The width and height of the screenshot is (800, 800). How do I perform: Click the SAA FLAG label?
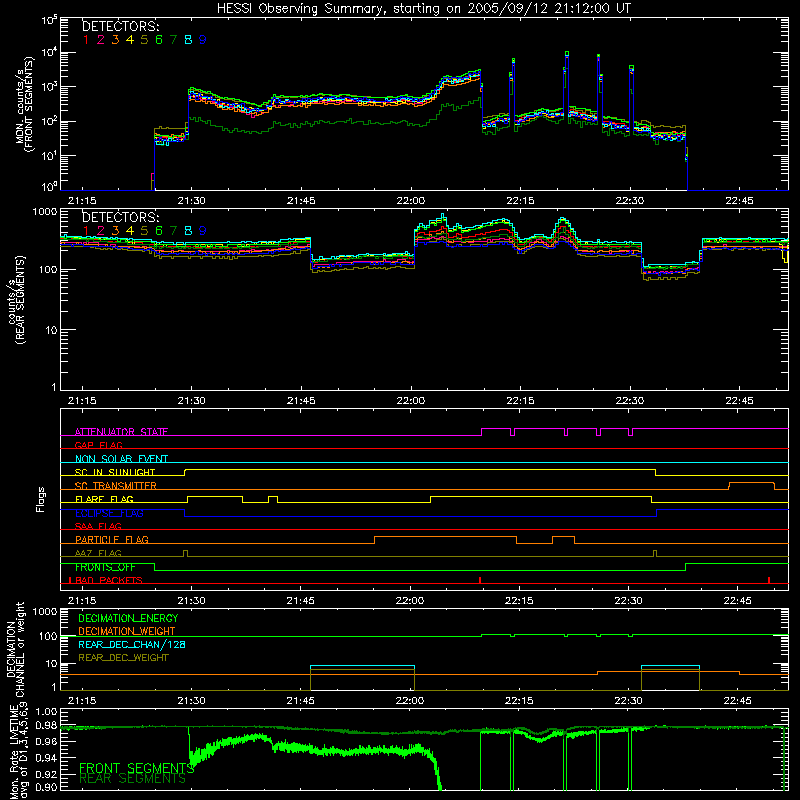[98, 526]
